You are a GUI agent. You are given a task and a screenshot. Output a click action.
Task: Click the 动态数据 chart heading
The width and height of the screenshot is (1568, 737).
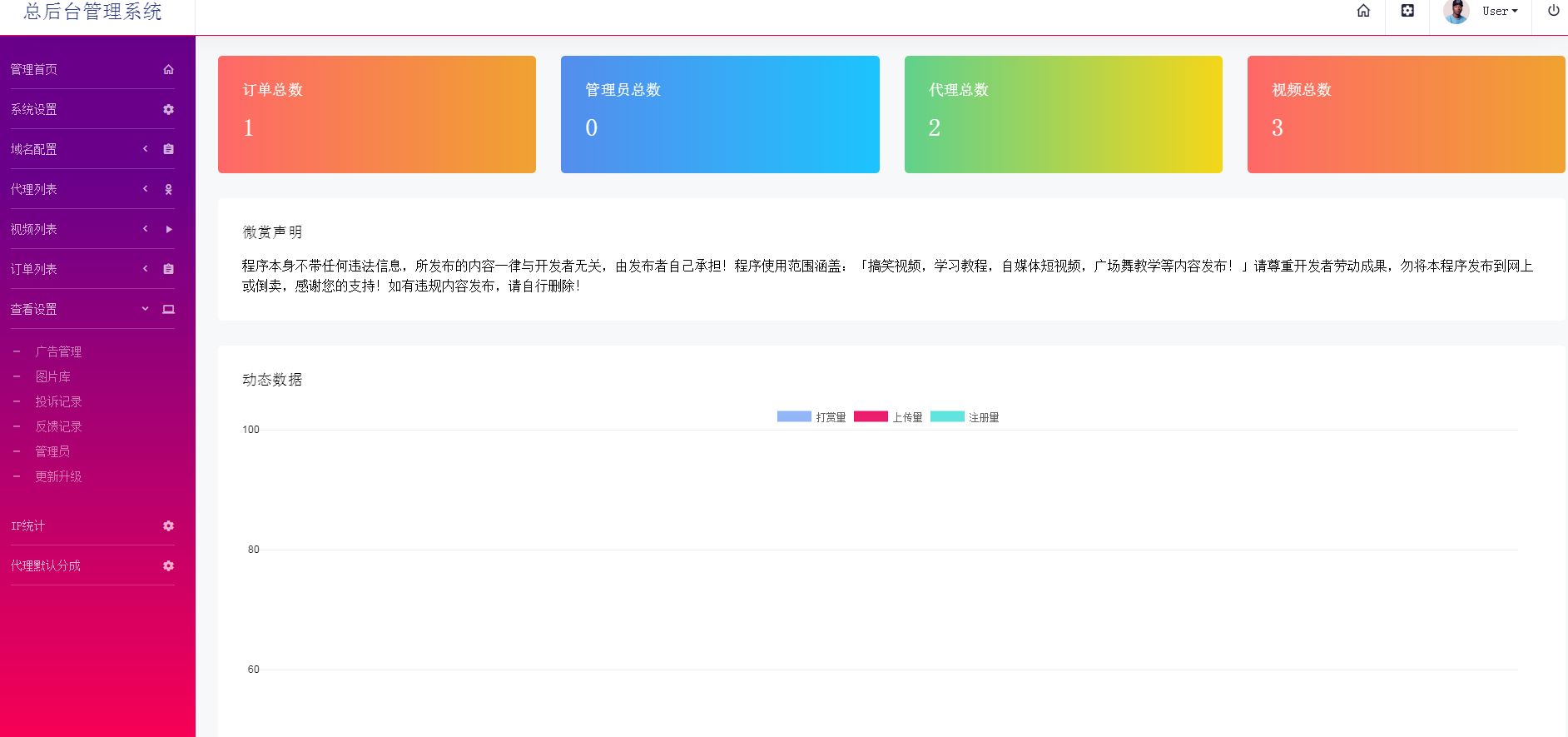coord(272,380)
